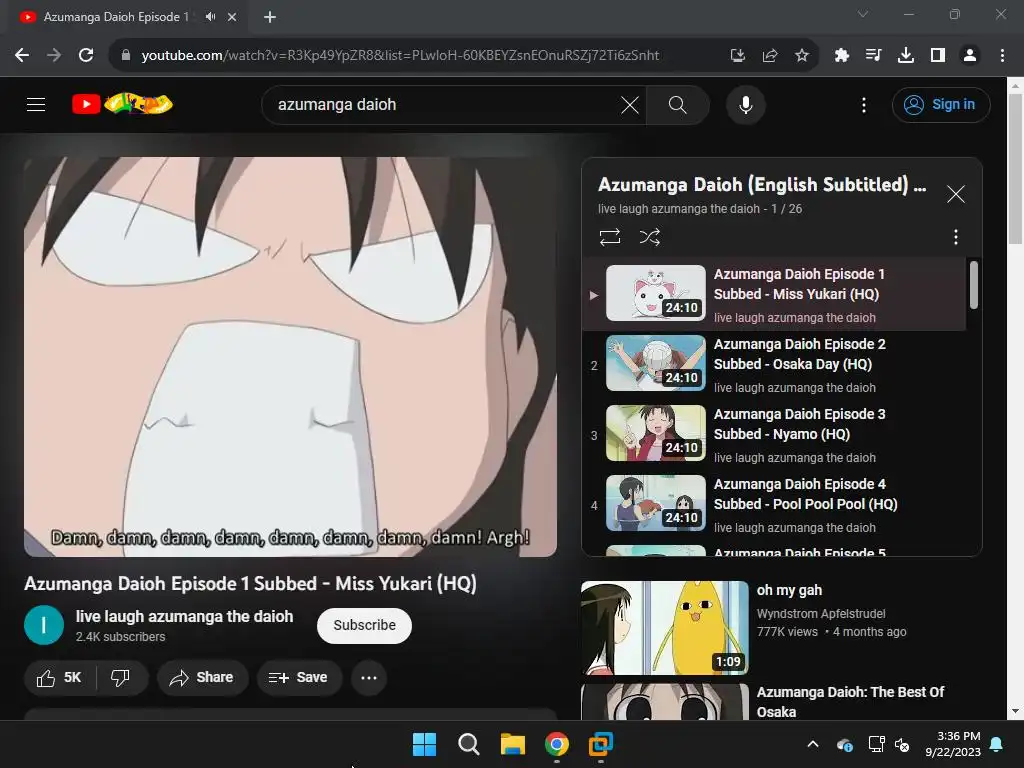Open Windows taskbar search
Image resolution: width=1024 pixels, height=768 pixels.
pos(468,744)
